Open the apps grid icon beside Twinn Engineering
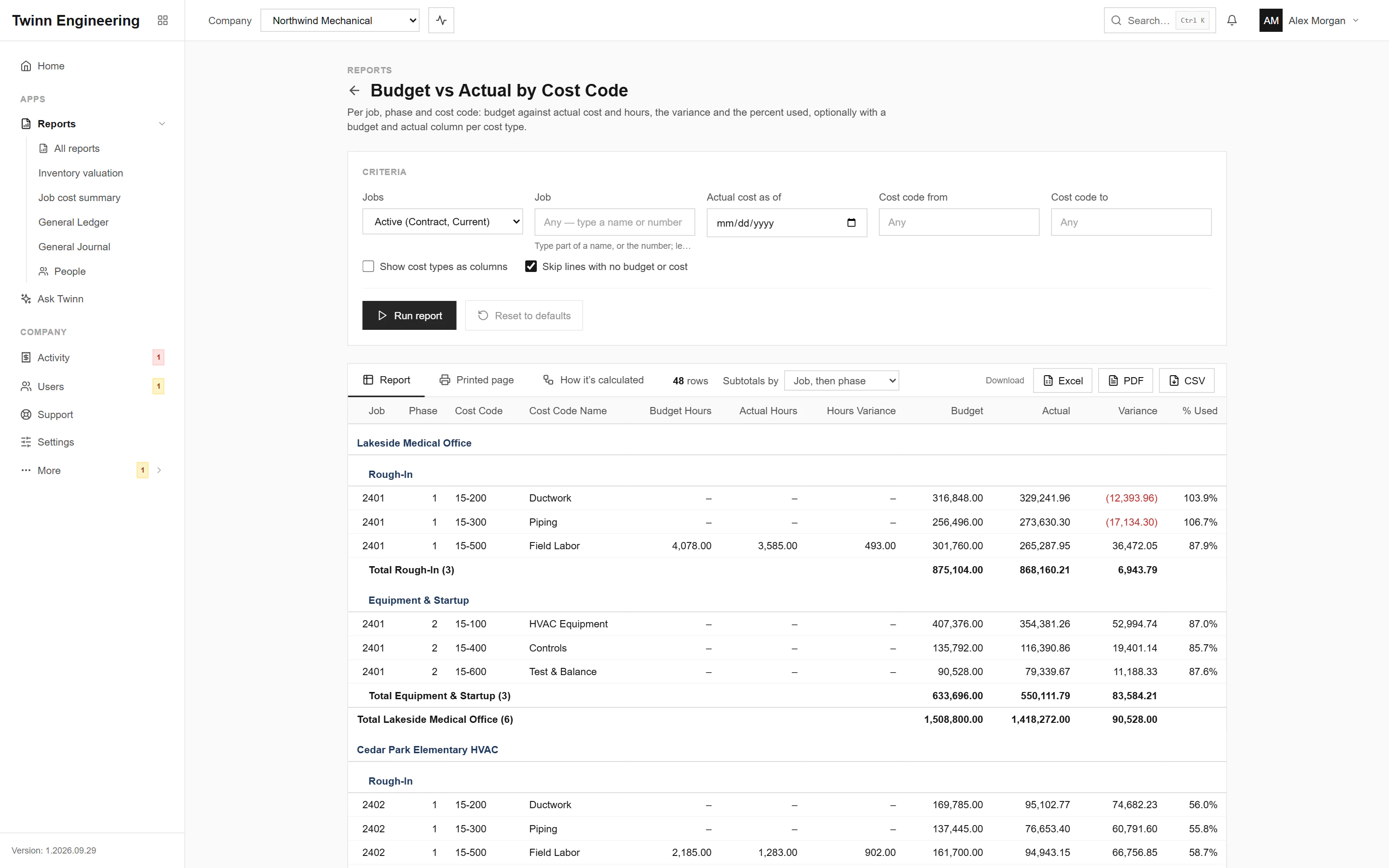Viewport: 1389px width, 868px height. point(163,21)
